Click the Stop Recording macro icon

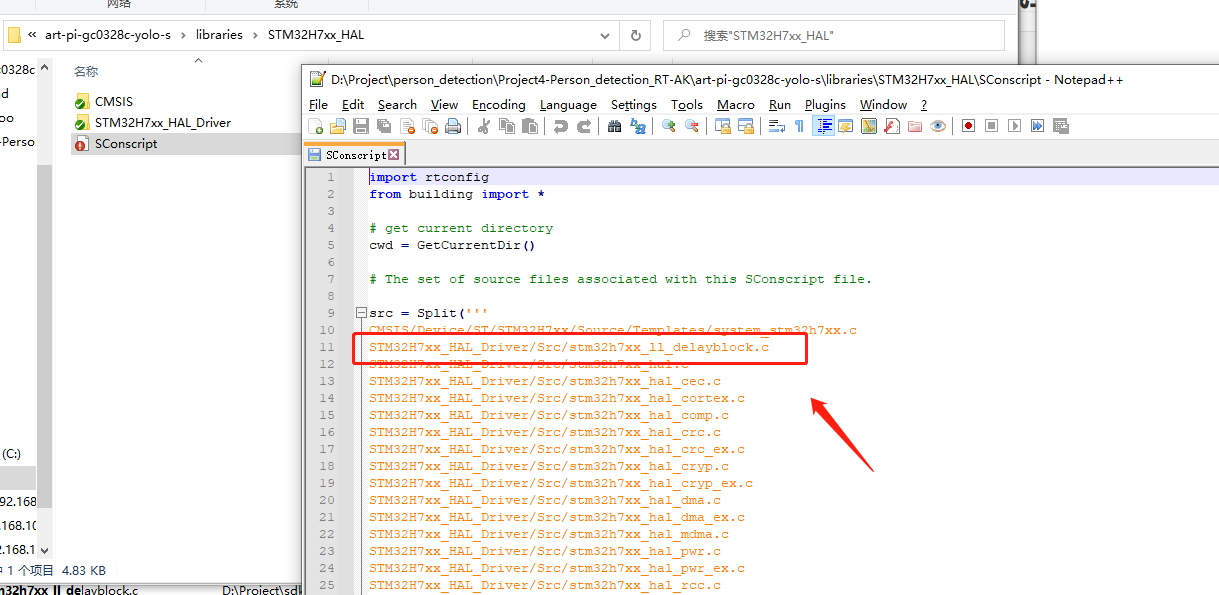tap(991, 126)
